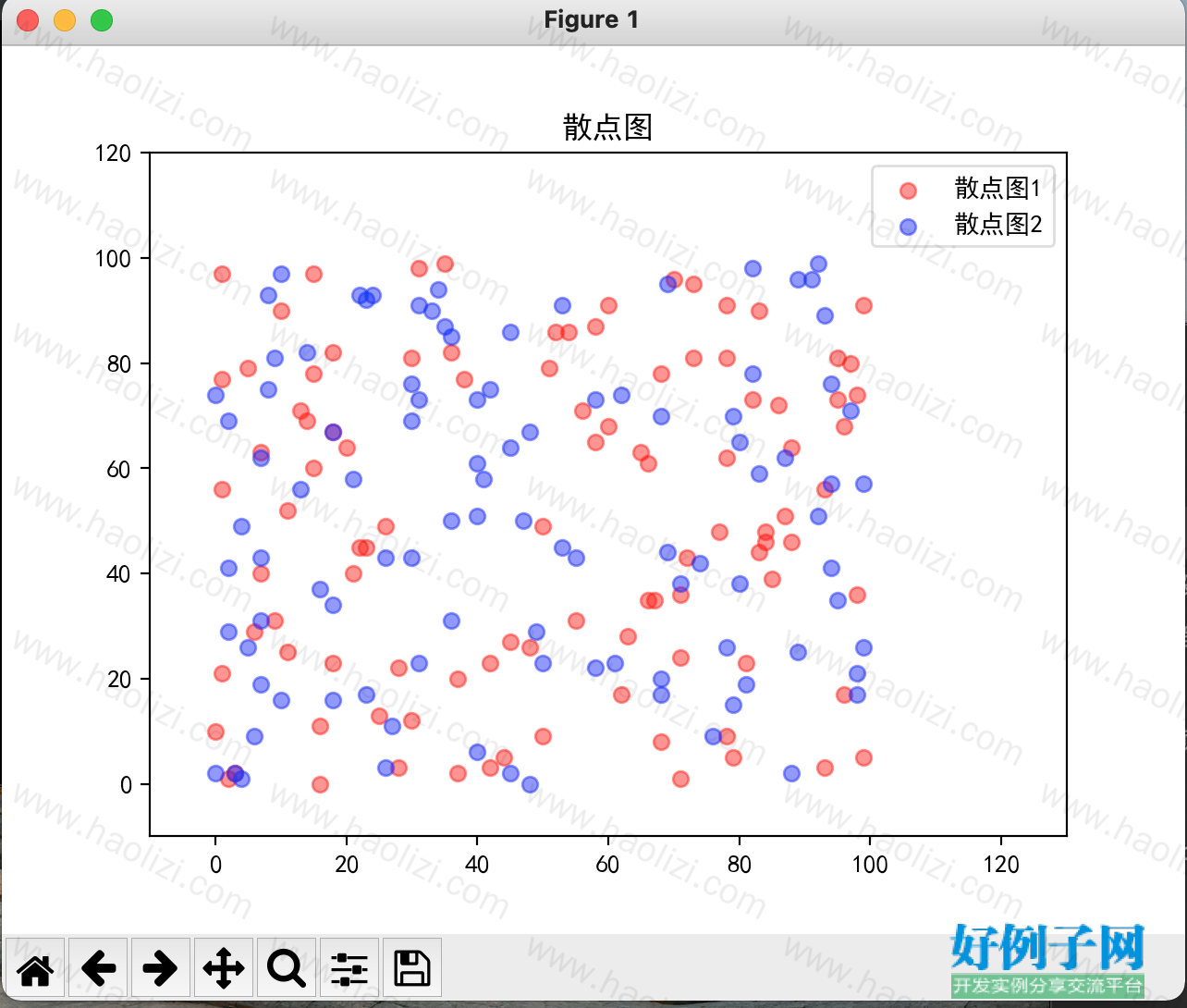Click the red legend marker for 散点图1

(908, 191)
